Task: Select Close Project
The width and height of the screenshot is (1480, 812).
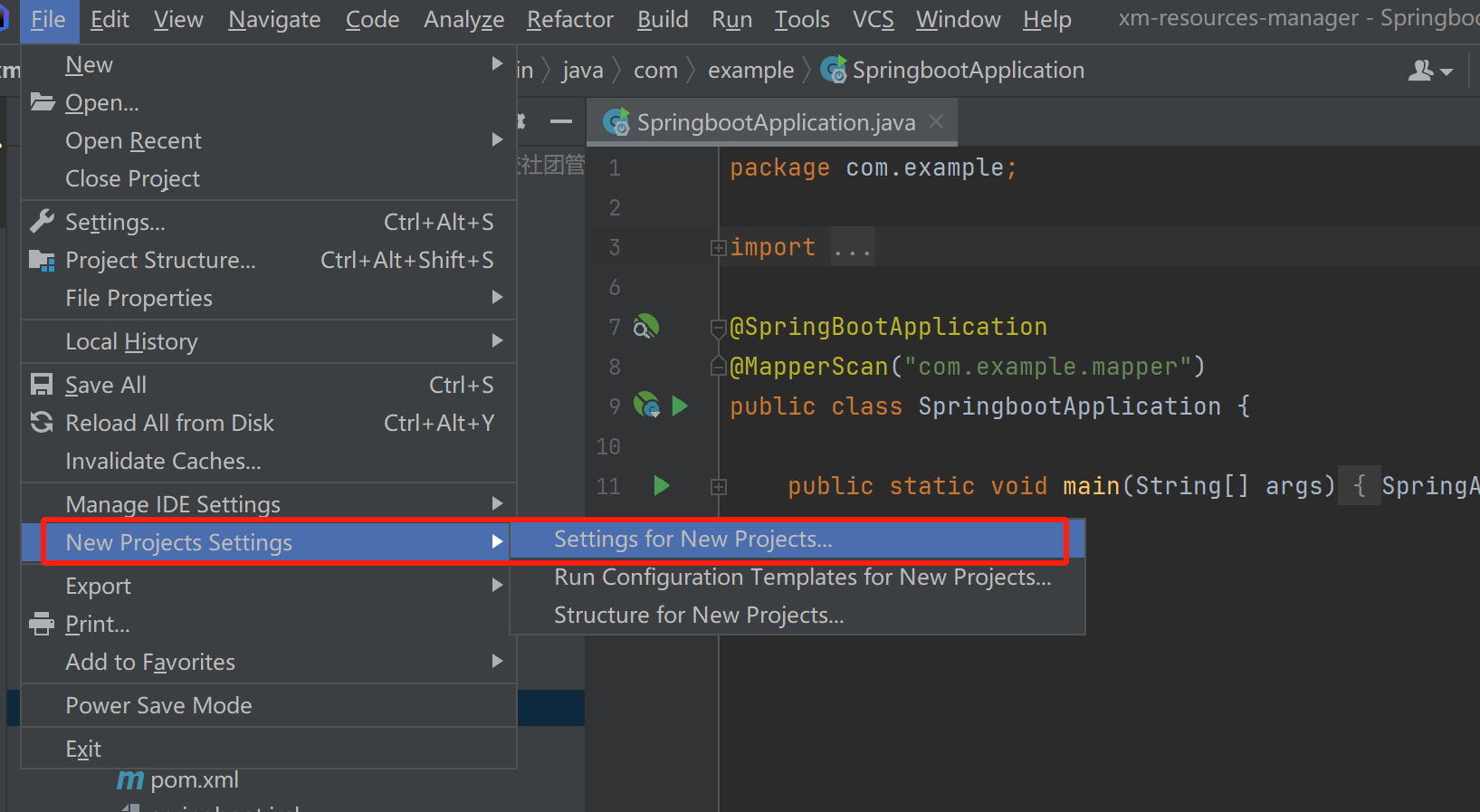Action: coord(269,179)
